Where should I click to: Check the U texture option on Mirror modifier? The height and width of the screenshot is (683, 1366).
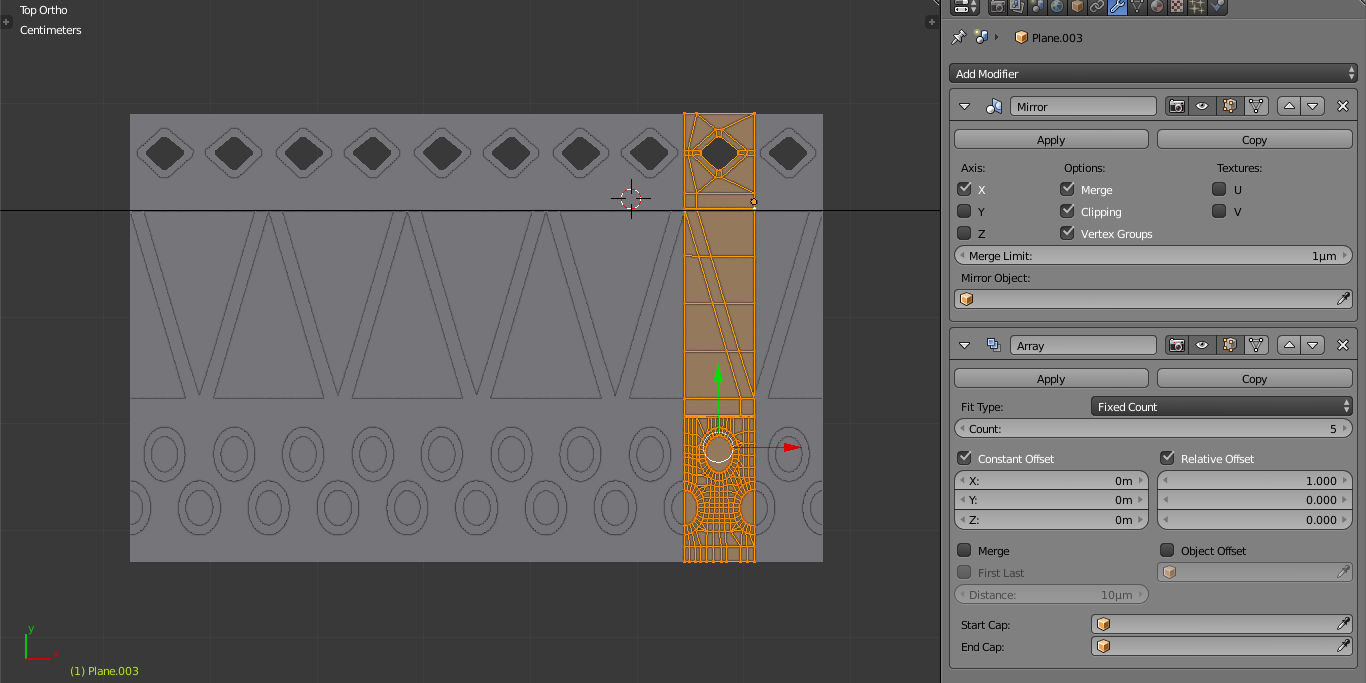(x=1220, y=189)
